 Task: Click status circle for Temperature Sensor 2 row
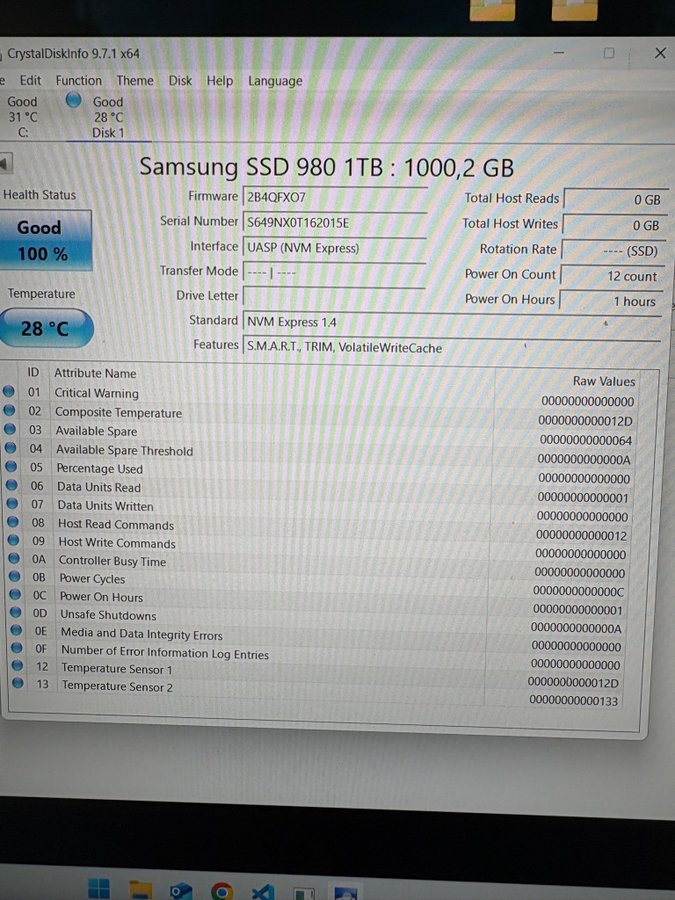[x=17, y=684]
